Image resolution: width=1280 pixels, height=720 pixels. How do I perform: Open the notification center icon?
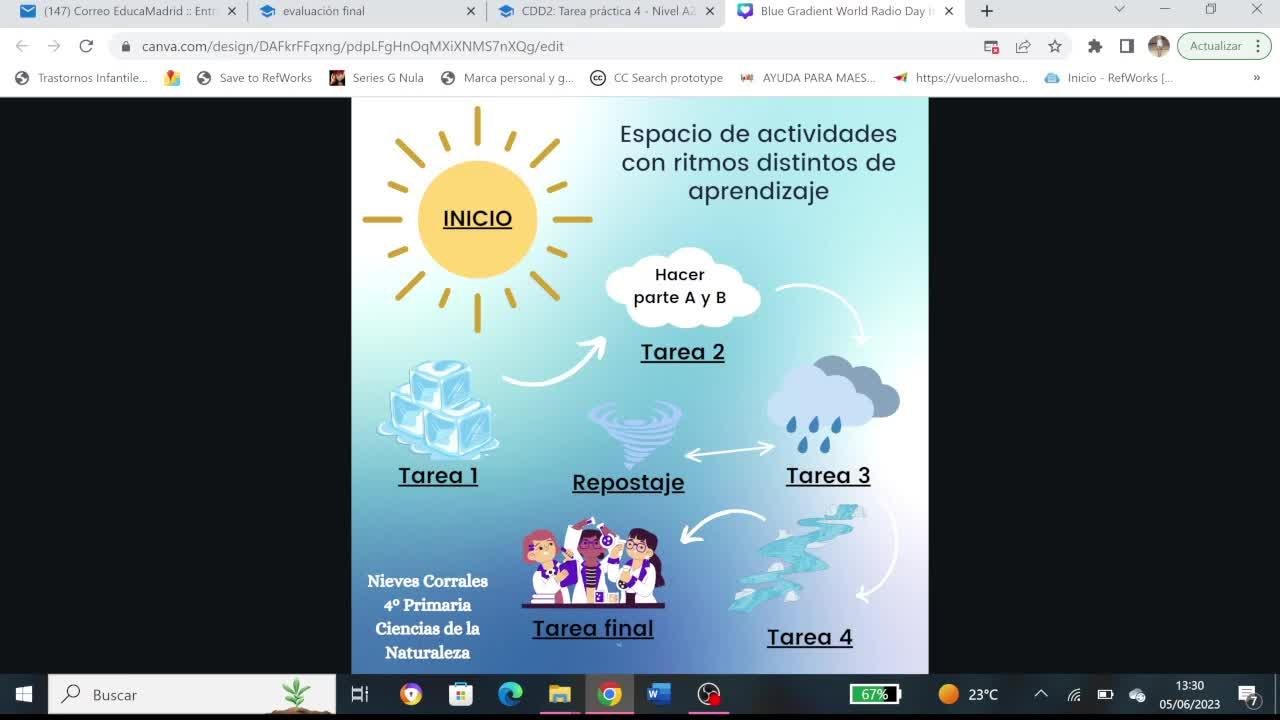pos(1248,694)
